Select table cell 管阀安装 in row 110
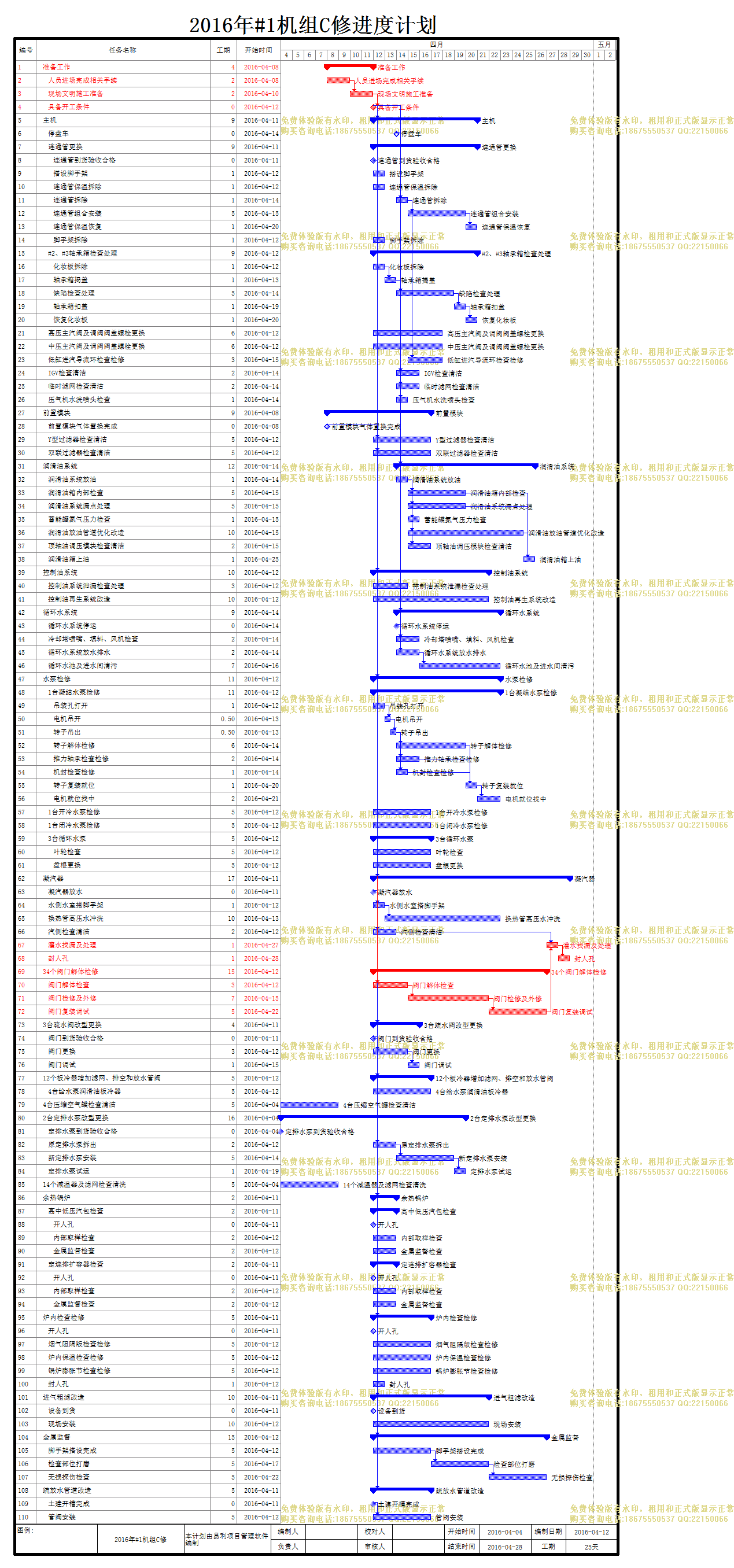This screenshot has height=1568, width=734. 61,1517
